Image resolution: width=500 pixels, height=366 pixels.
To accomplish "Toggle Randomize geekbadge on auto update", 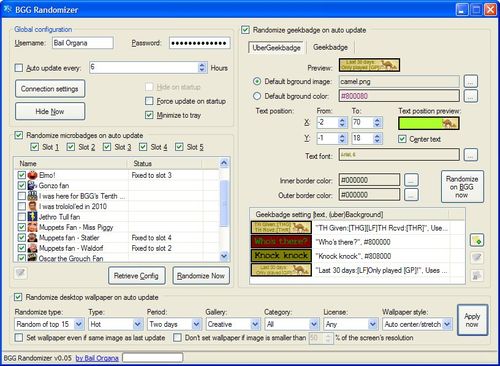I will (245, 30).
